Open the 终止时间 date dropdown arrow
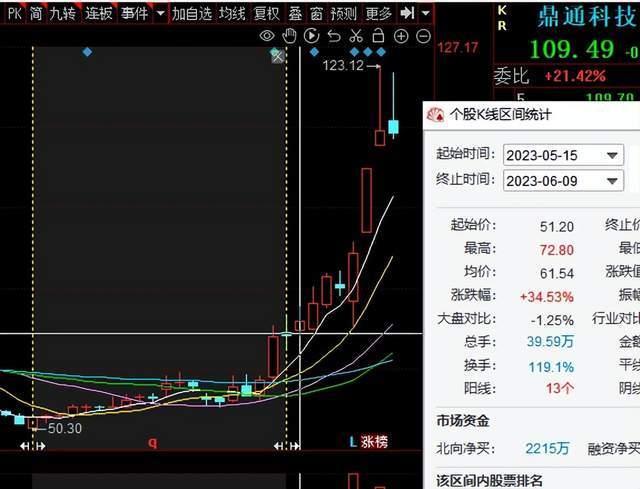 point(611,181)
